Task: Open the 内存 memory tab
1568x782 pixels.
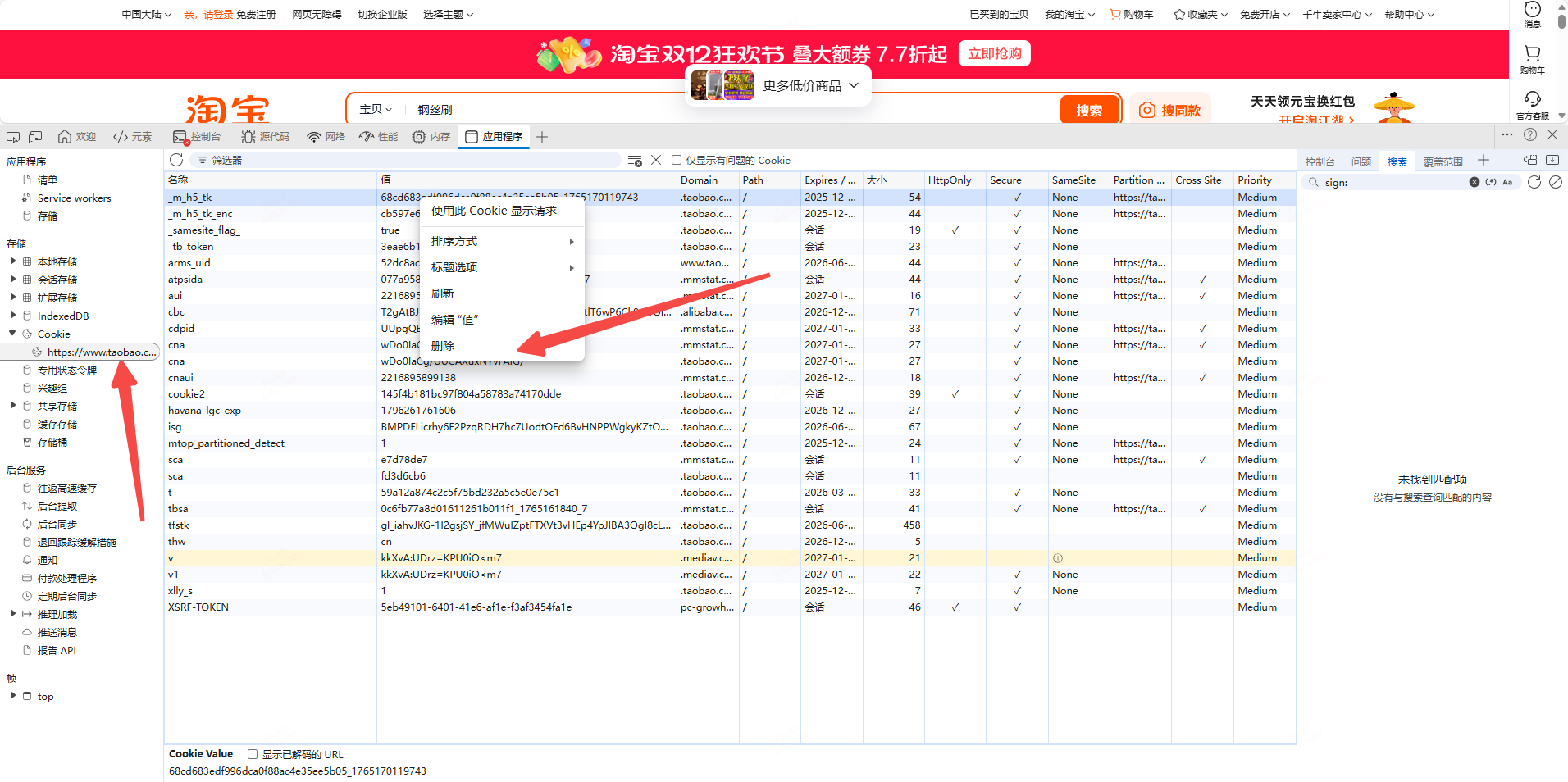Action: tap(431, 137)
